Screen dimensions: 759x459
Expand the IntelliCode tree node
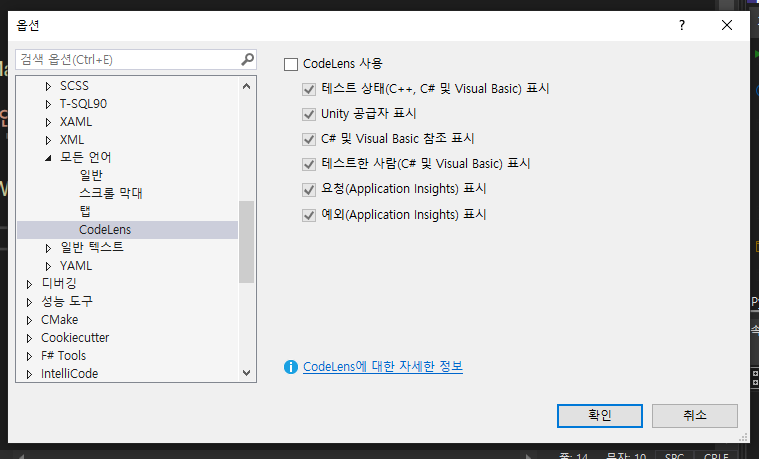pos(30,374)
